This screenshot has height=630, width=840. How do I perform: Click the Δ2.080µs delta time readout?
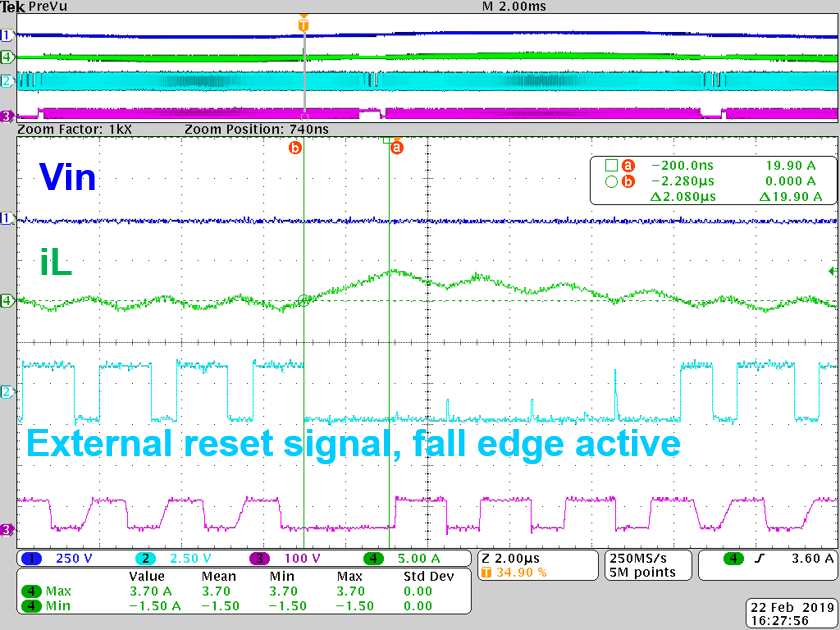click(682, 197)
